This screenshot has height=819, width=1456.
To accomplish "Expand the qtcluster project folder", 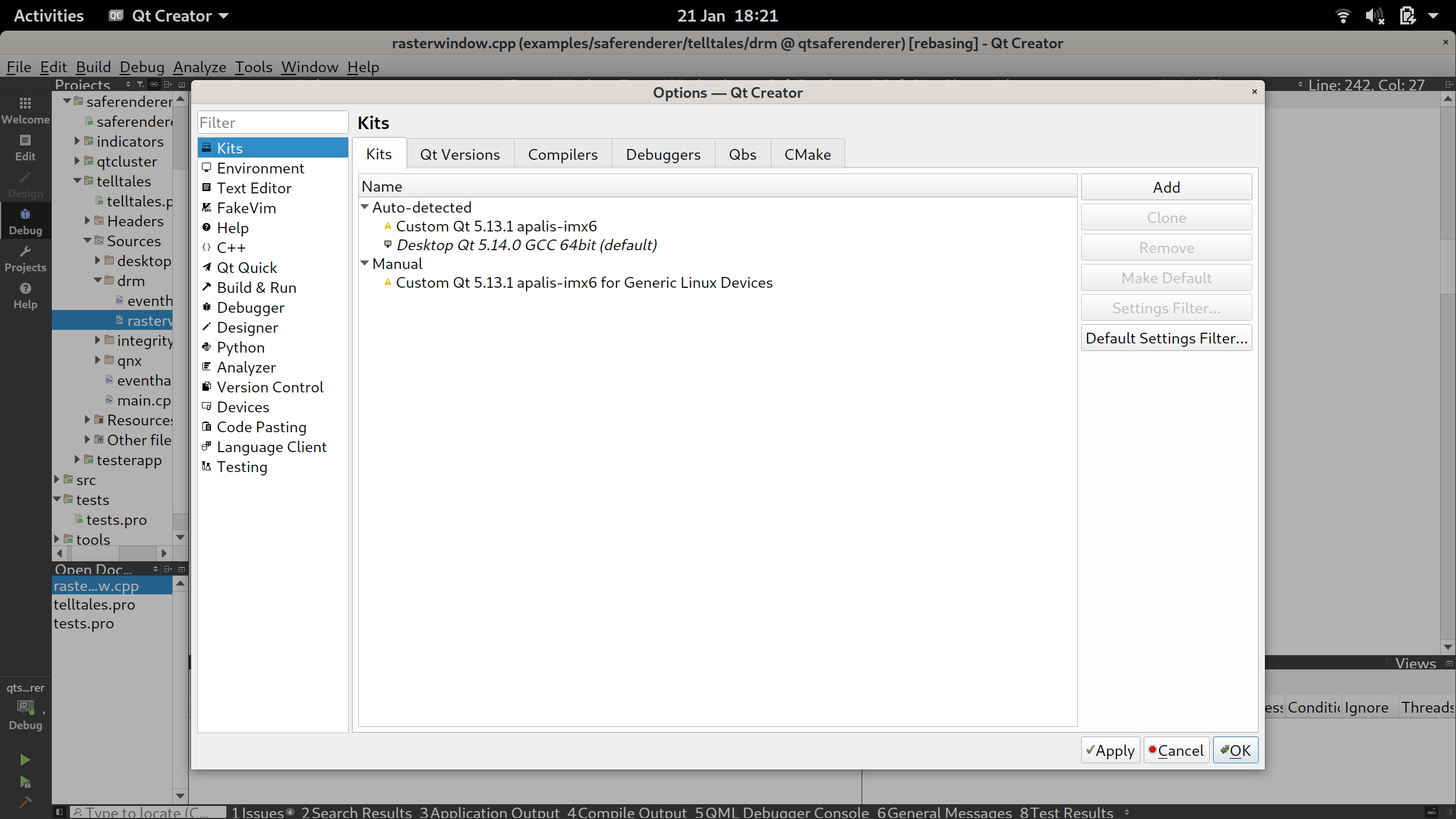I will 77,161.
